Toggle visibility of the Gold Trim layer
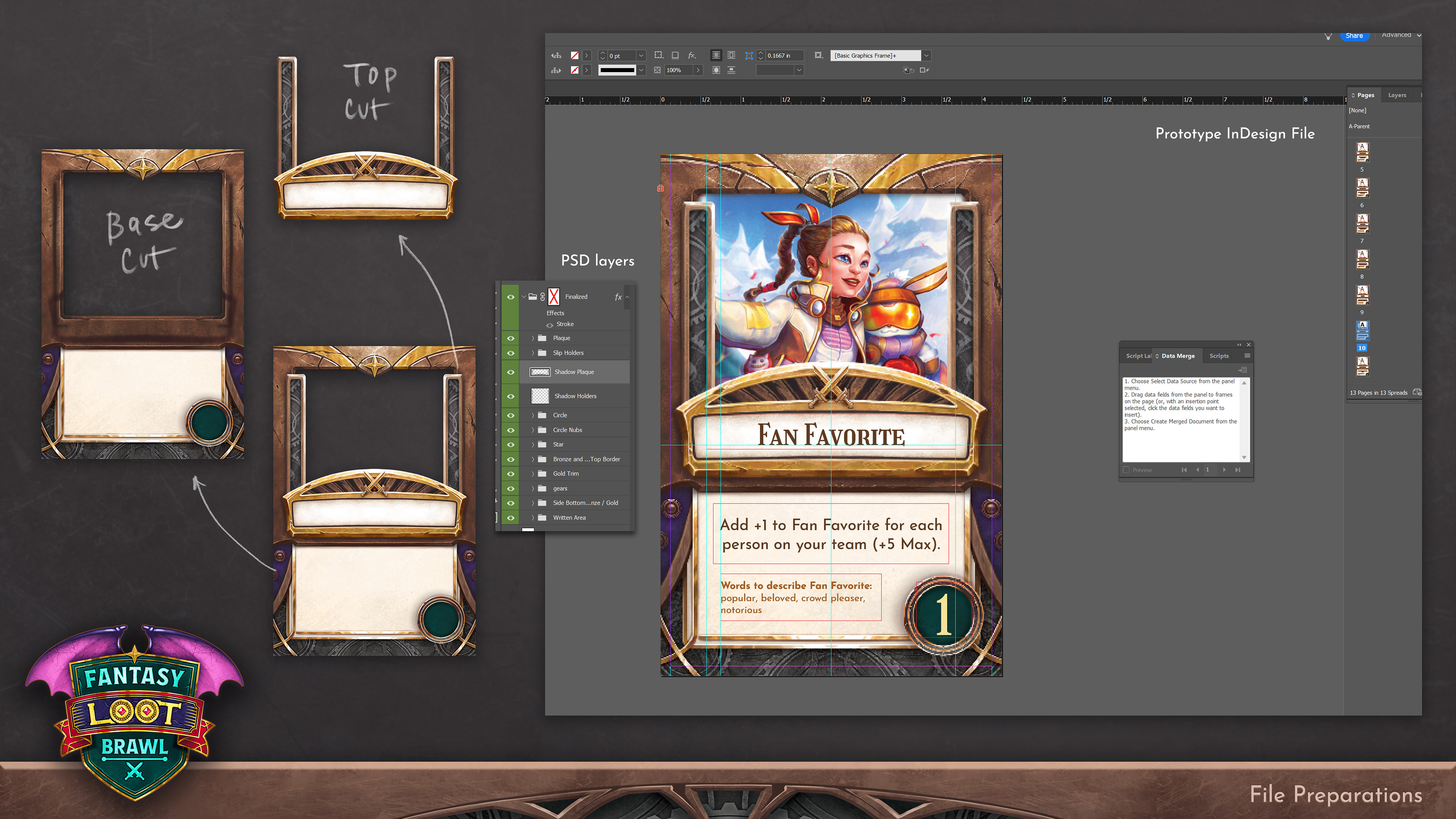The image size is (1456, 819). point(510,474)
